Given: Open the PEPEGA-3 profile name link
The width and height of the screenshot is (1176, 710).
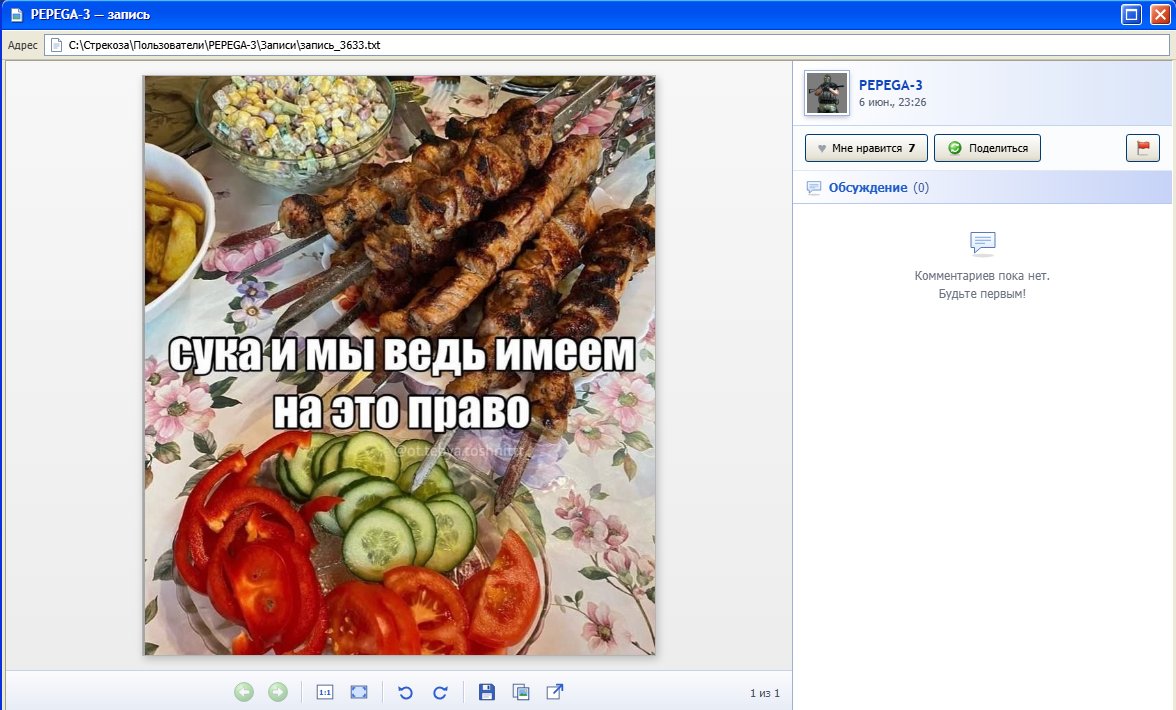Looking at the screenshot, I should point(890,85).
